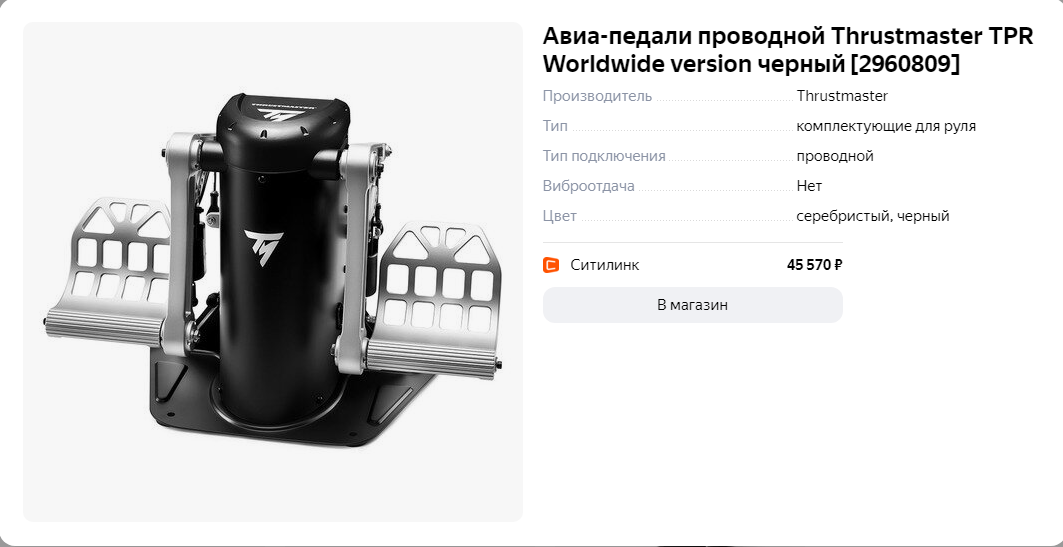
Task: Select the серебристый, черный color value
Action: point(873,216)
